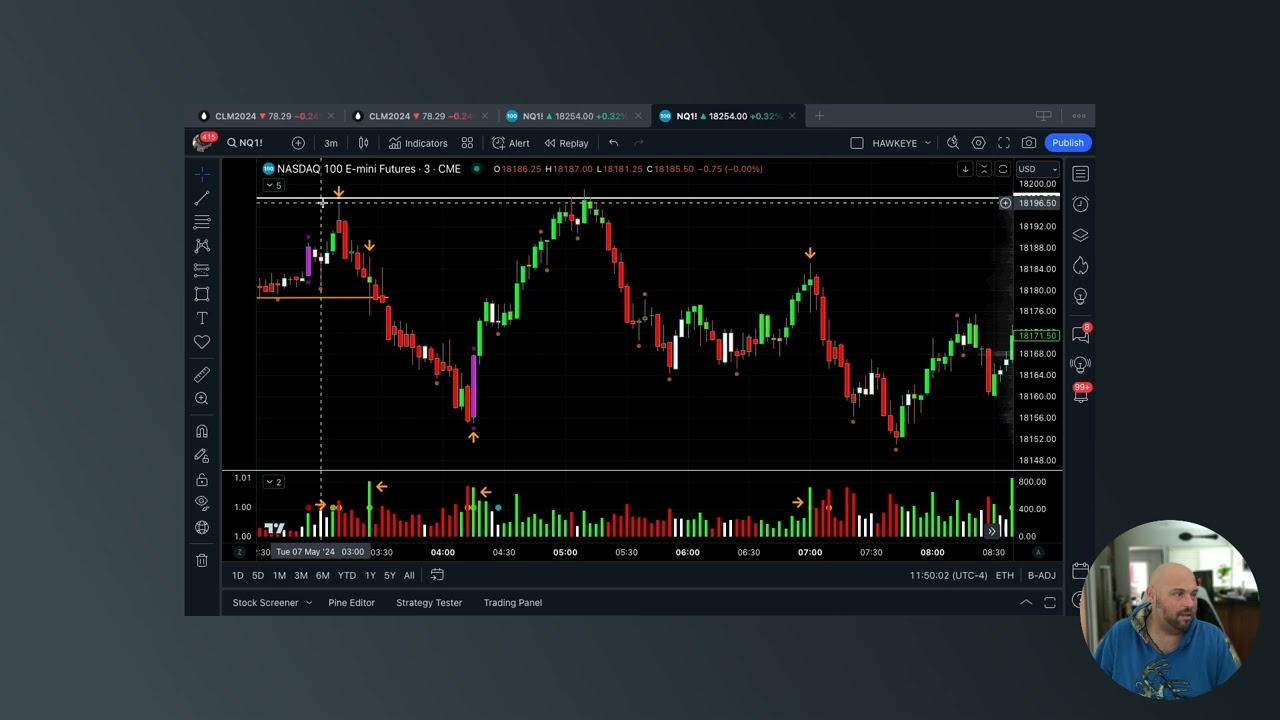Open indicator templates grid icon
Screen dimensions: 1280x720
467,143
